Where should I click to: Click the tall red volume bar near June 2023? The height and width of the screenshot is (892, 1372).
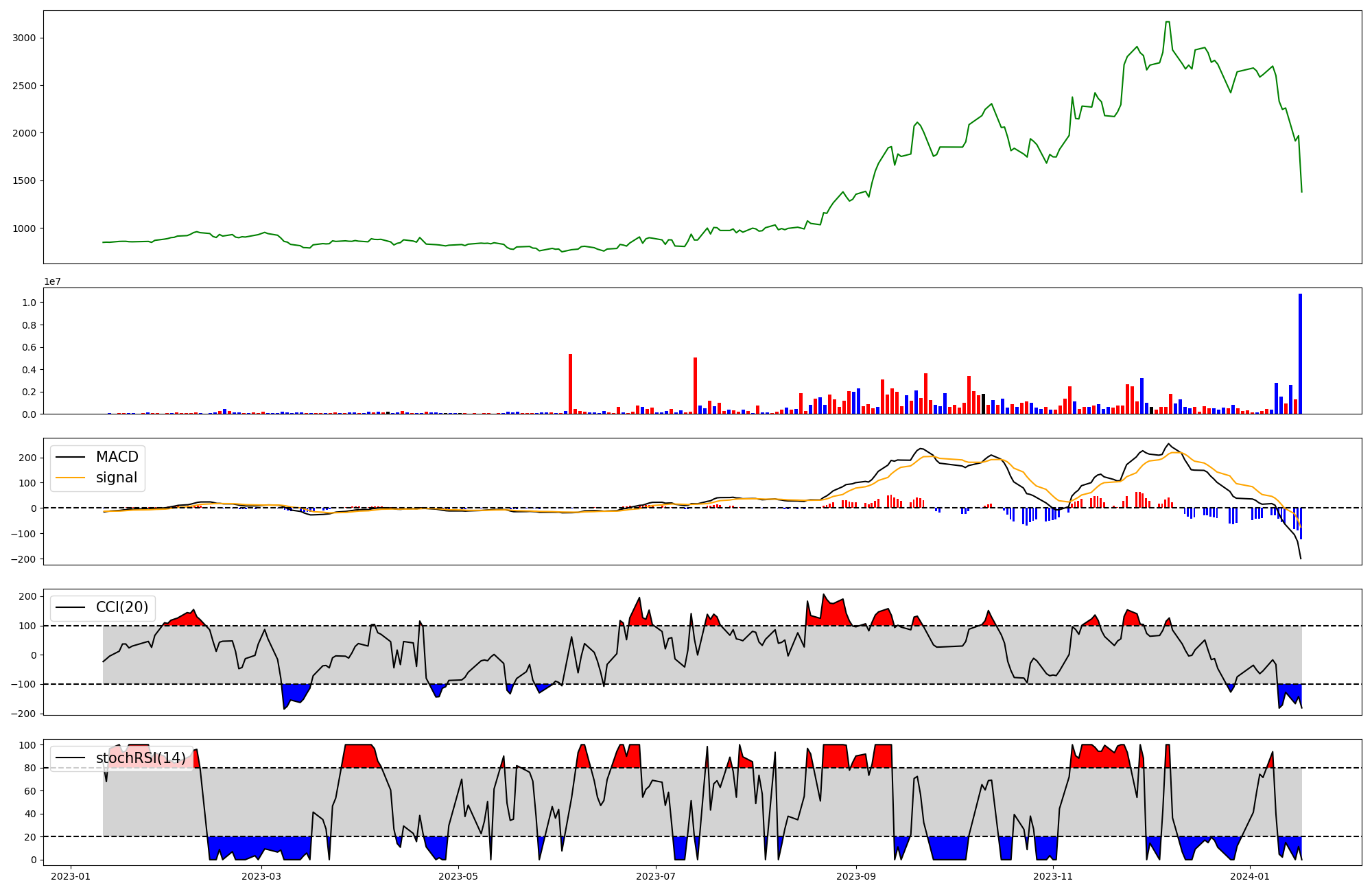pos(570,384)
